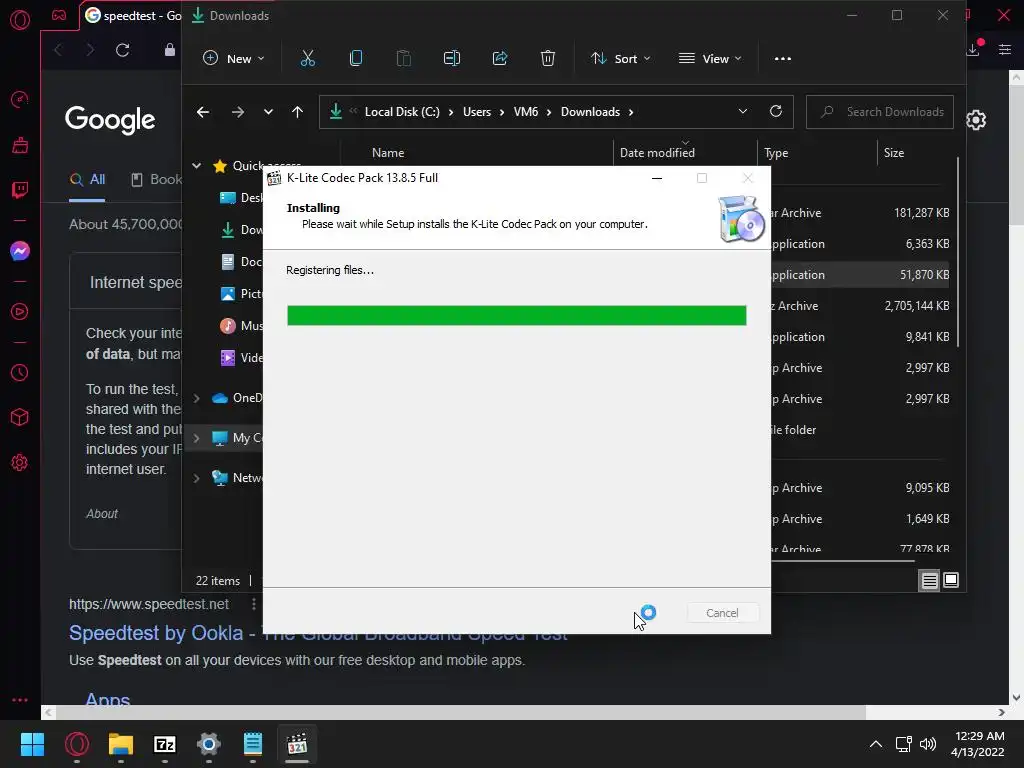Open recent locations dropdown chevron
Viewport: 1024px width, 768px height.
pos(268,112)
